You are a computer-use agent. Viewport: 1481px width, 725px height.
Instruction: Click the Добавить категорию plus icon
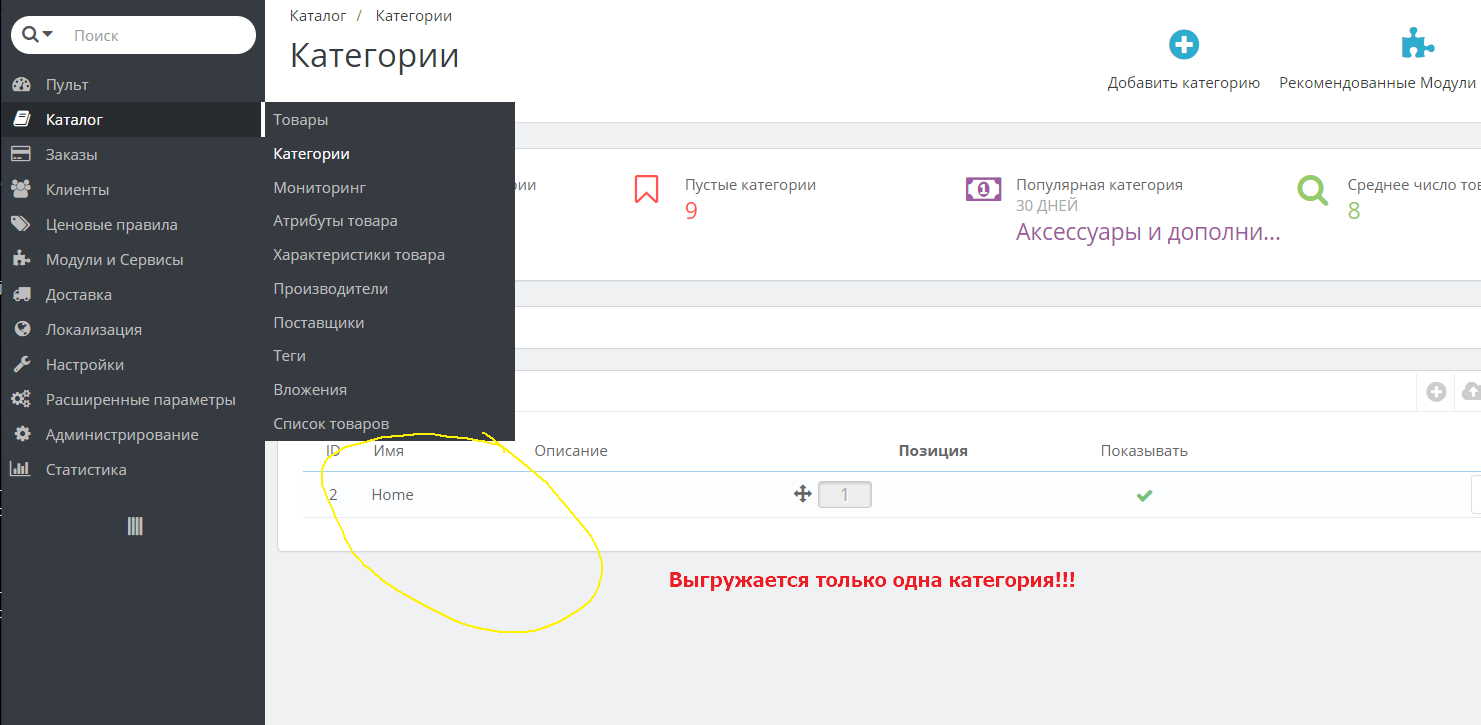click(x=1184, y=45)
